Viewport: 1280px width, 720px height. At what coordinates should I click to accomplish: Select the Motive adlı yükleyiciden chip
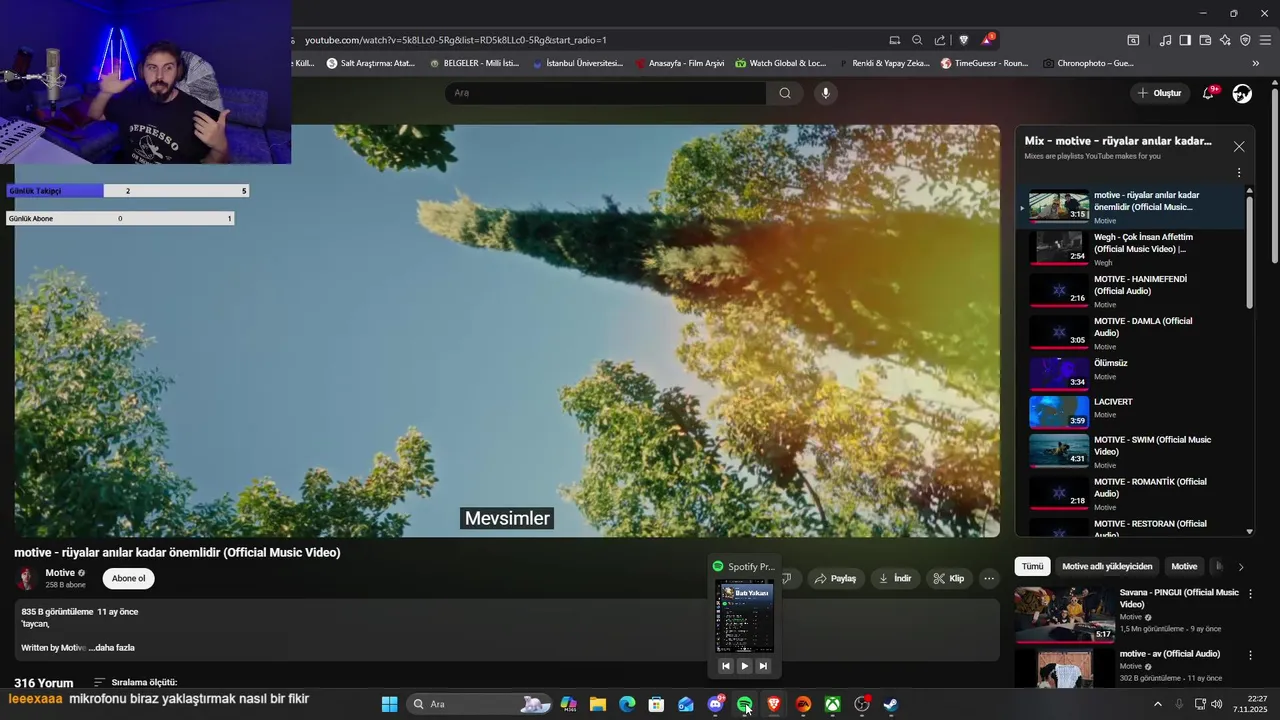[x=1107, y=566]
